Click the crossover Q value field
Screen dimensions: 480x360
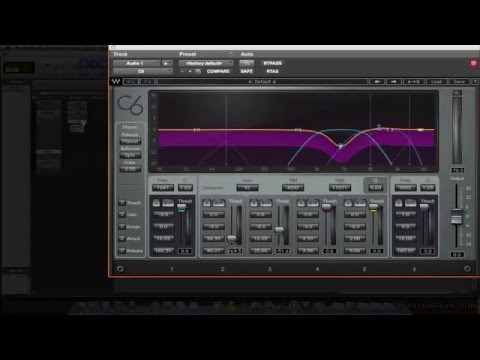point(376,188)
